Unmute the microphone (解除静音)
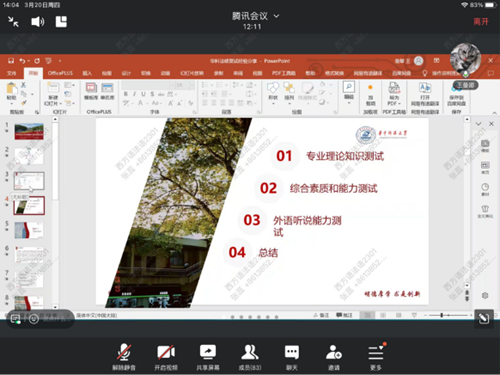 pos(124,357)
